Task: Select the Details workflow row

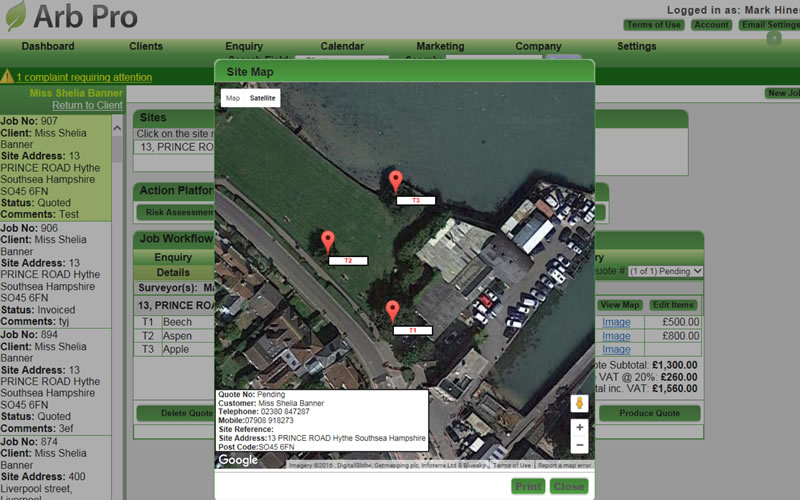Action: coord(173,272)
